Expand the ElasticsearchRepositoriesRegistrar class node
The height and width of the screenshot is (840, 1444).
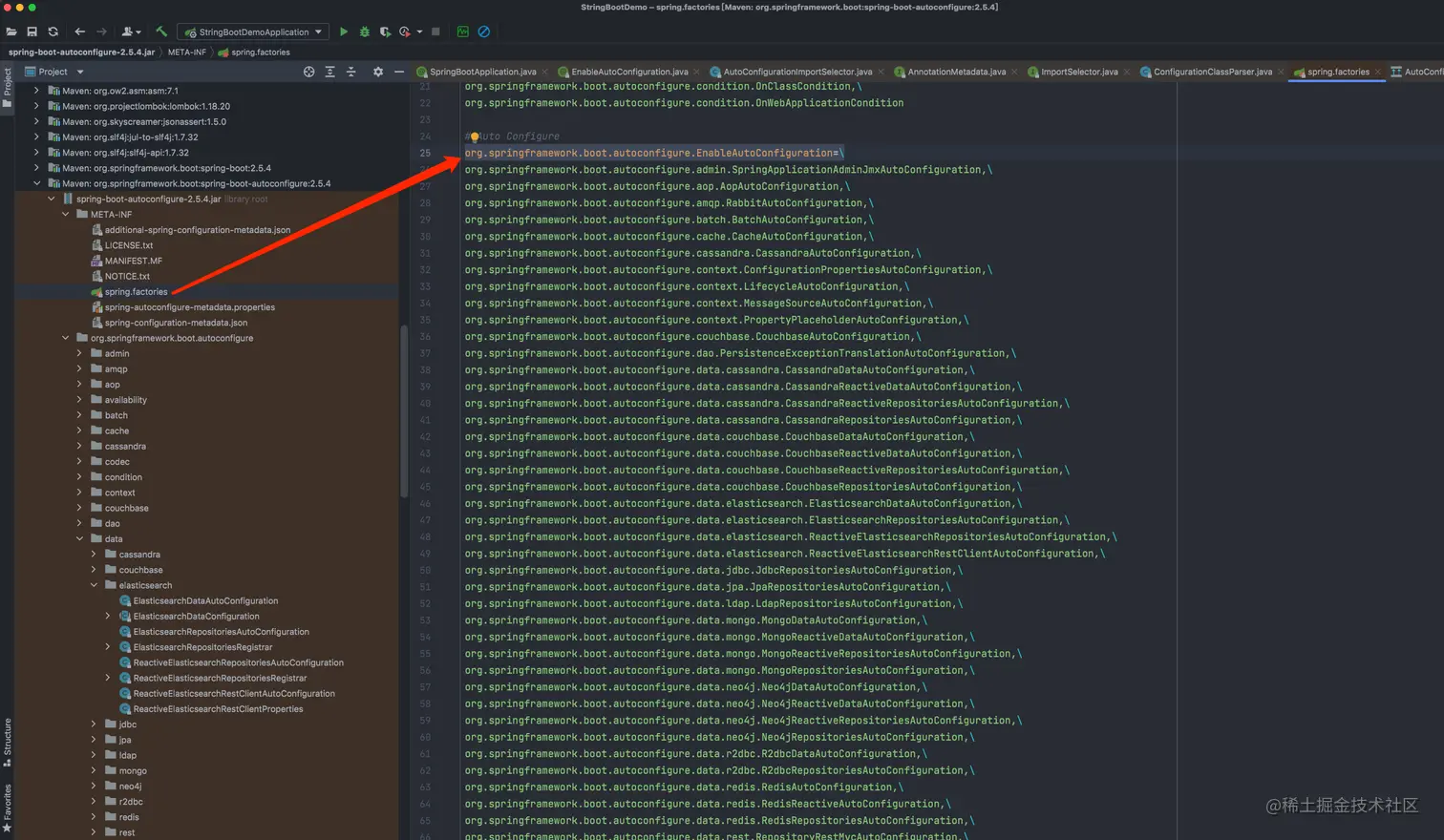tap(108, 647)
